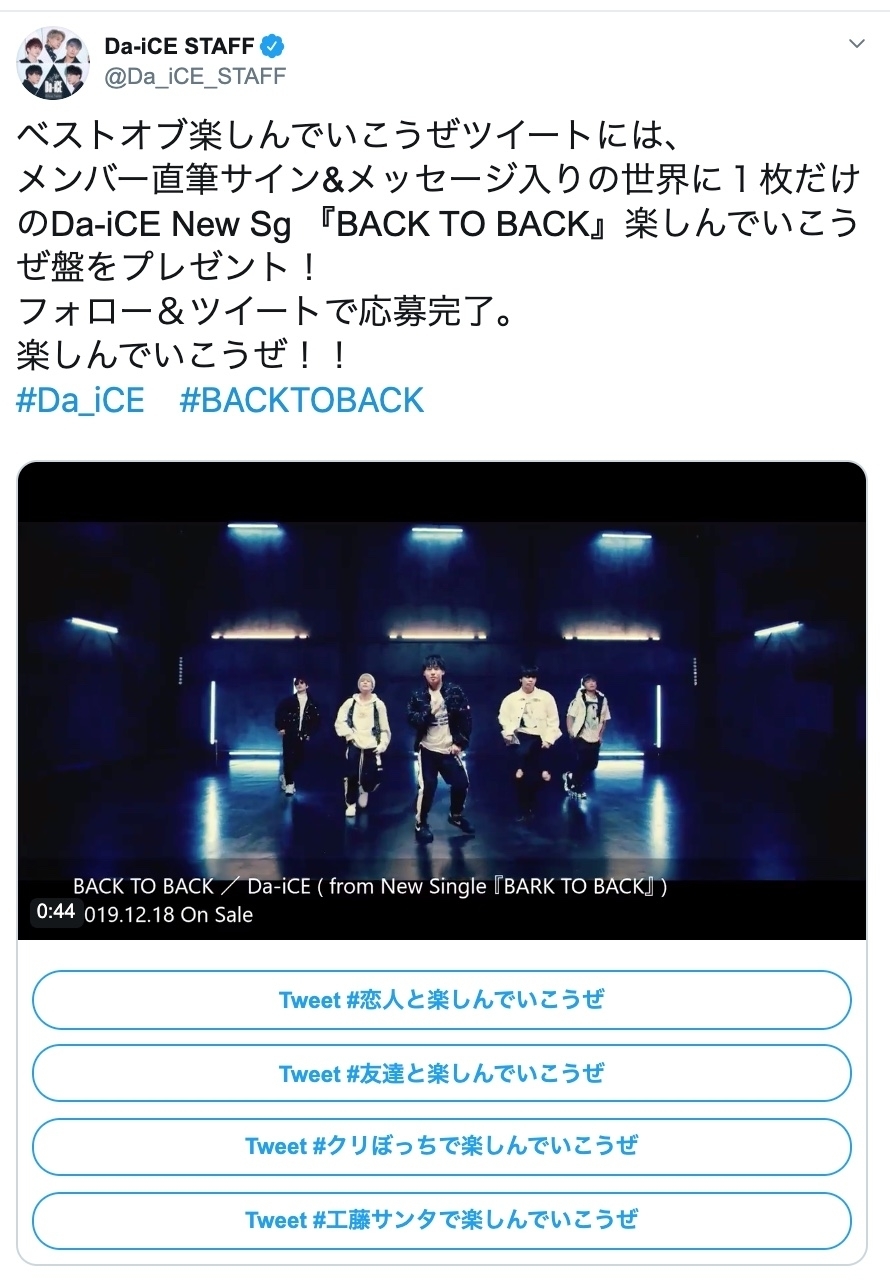Open the Da-iCE STAFF display name
890x1282 pixels.
pyautogui.click(x=179, y=45)
